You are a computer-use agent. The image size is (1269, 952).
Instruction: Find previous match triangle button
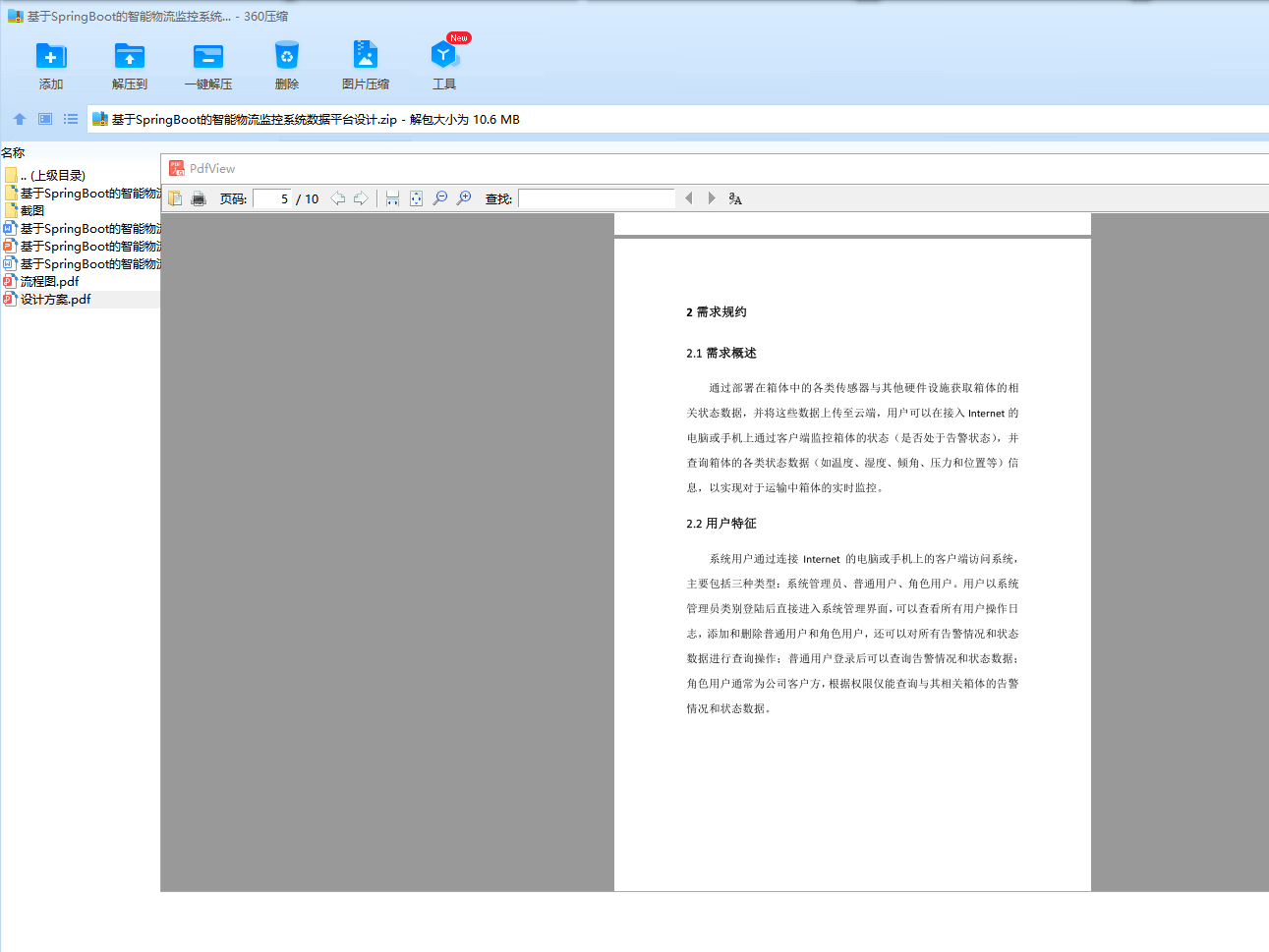pyautogui.click(x=688, y=198)
